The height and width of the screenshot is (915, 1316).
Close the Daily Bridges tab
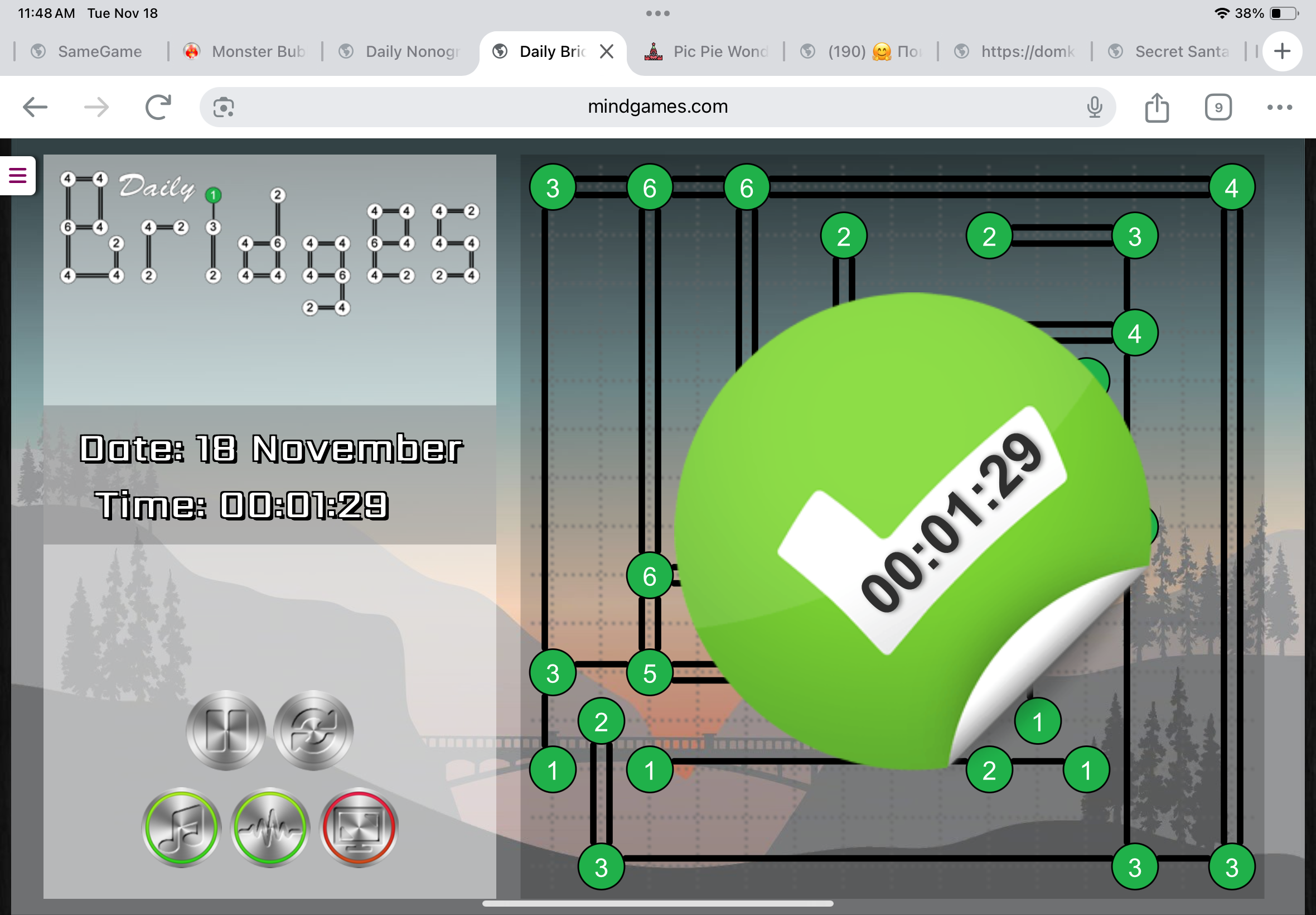tap(607, 51)
